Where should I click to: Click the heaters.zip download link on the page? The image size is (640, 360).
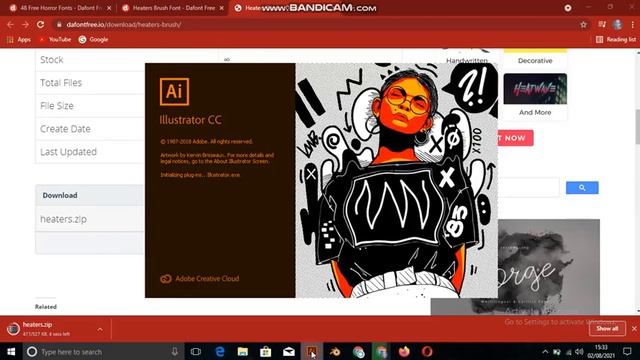coord(63,219)
